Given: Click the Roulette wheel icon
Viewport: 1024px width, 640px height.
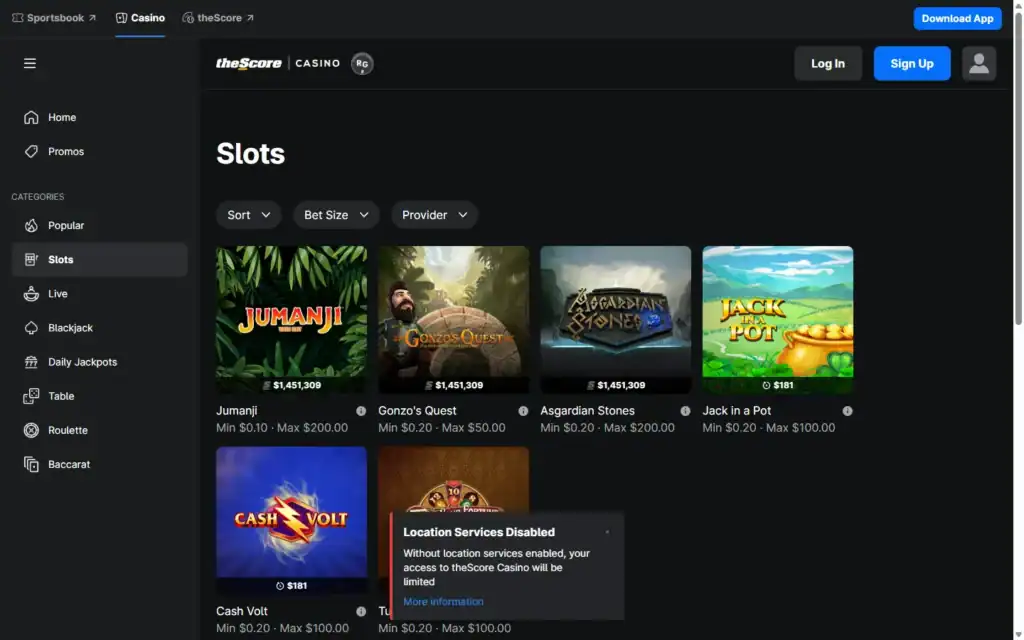Looking at the screenshot, I should click(x=31, y=430).
